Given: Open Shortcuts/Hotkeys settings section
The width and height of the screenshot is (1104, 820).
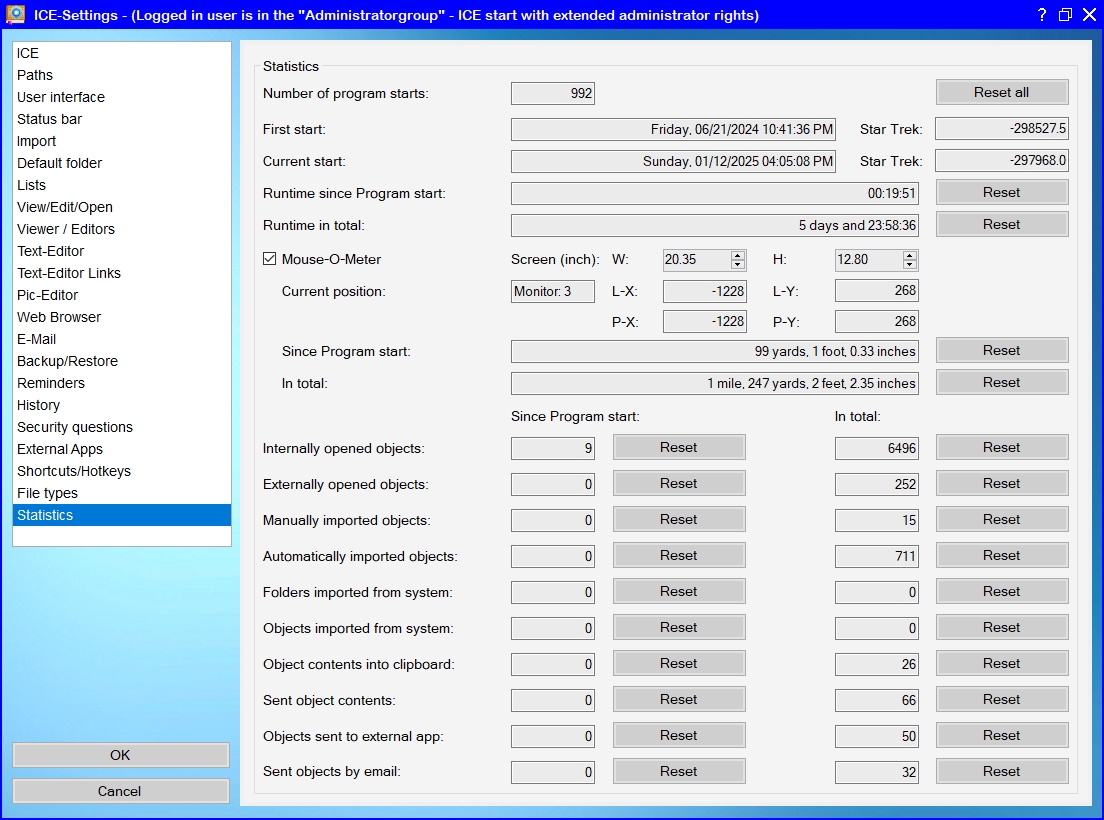Looking at the screenshot, I should (74, 471).
